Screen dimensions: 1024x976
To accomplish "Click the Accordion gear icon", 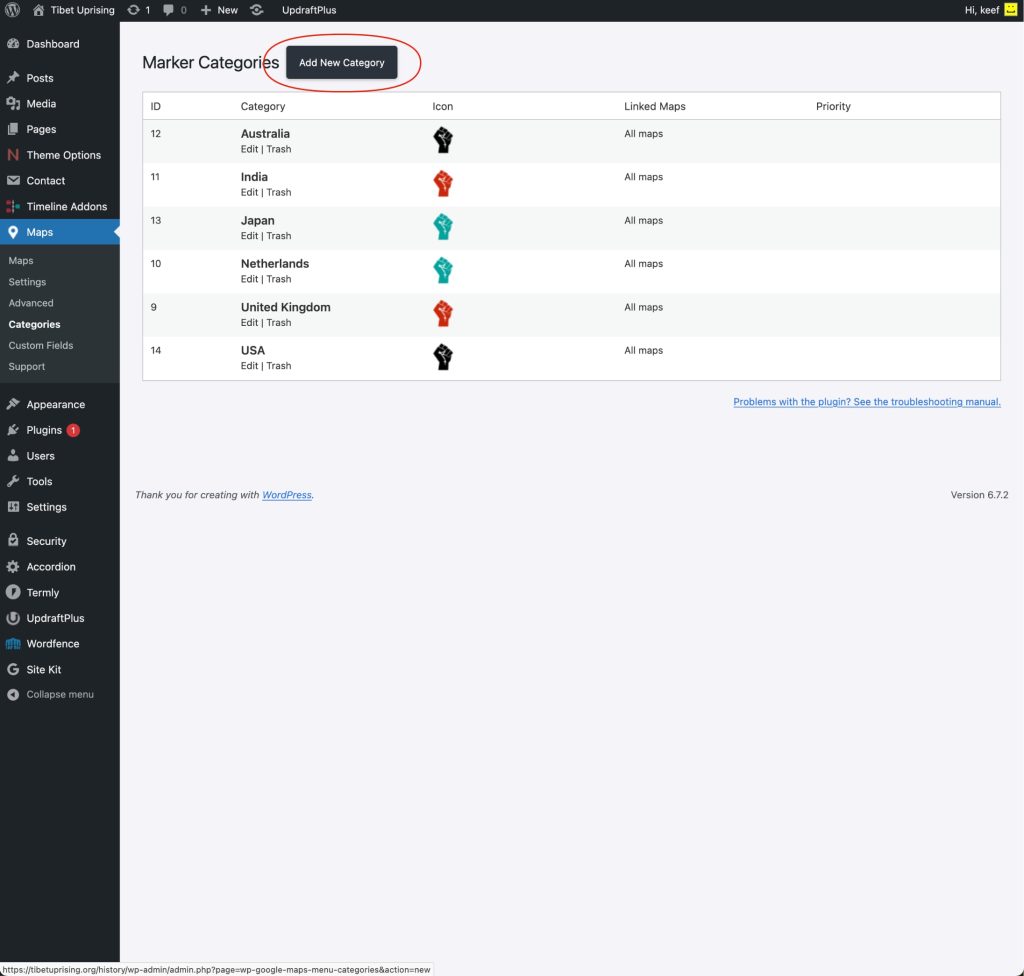I will coord(13,566).
